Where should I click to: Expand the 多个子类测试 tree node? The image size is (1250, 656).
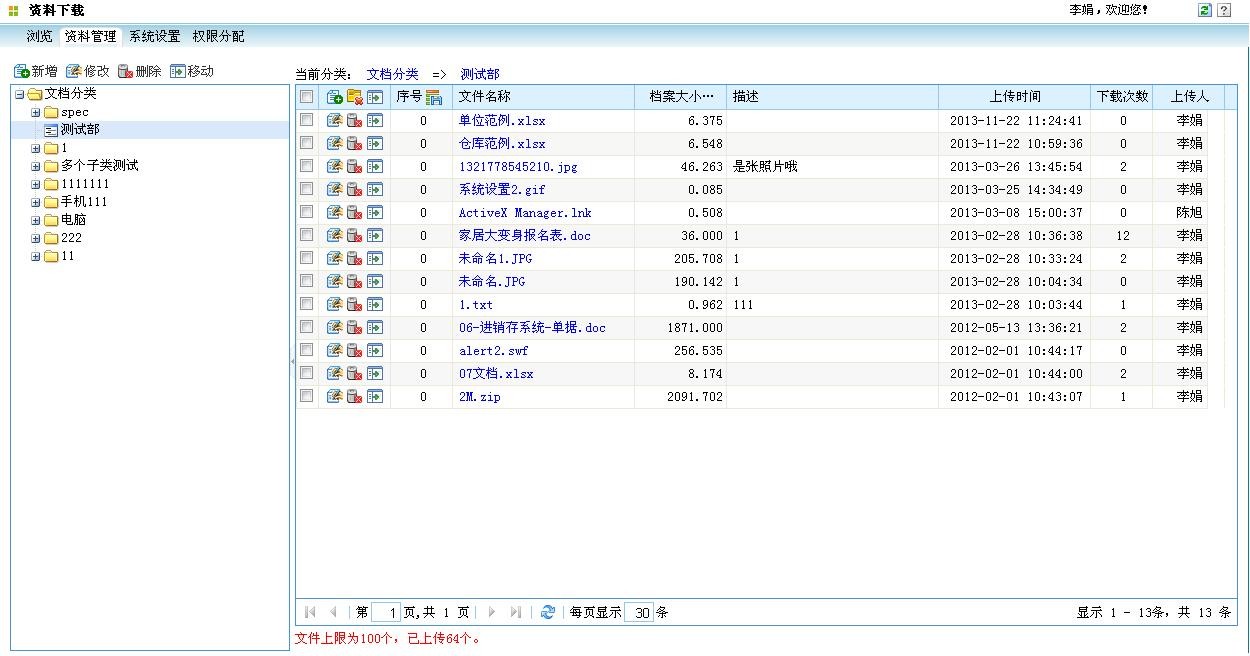(35, 166)
